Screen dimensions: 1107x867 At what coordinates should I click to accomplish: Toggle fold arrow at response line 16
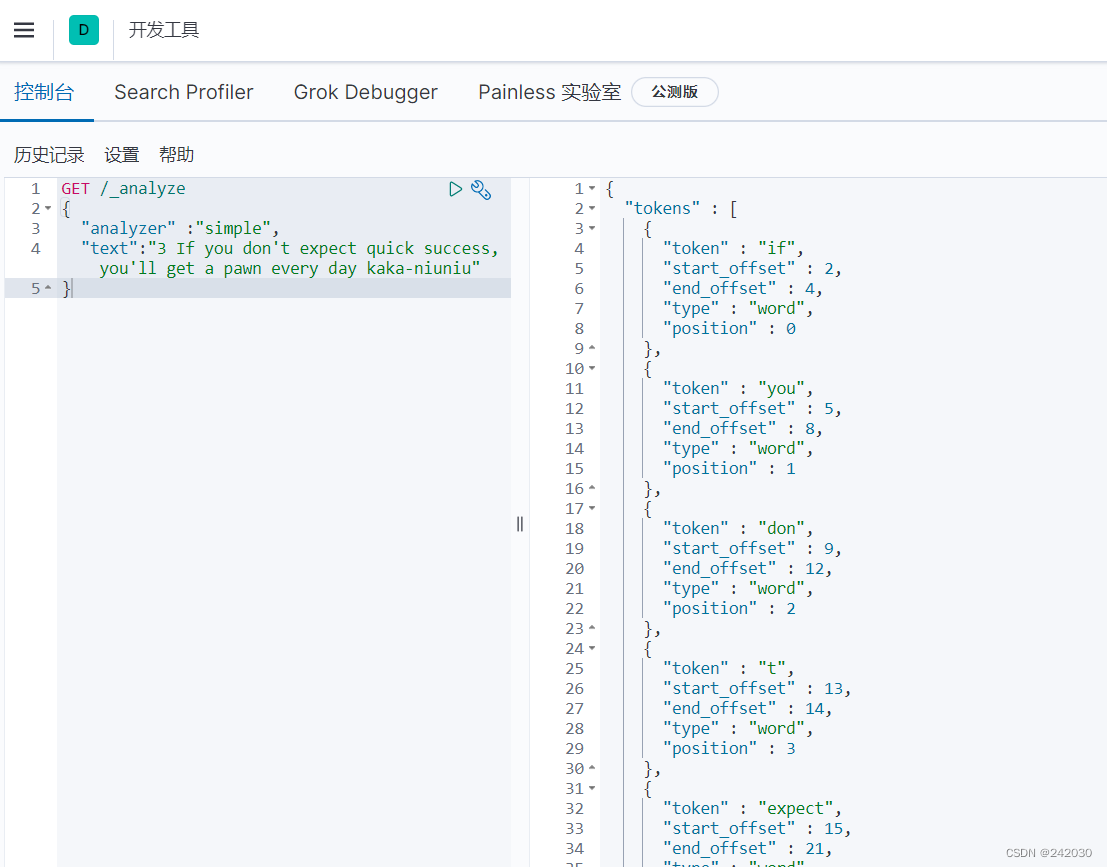pos(592,488)
